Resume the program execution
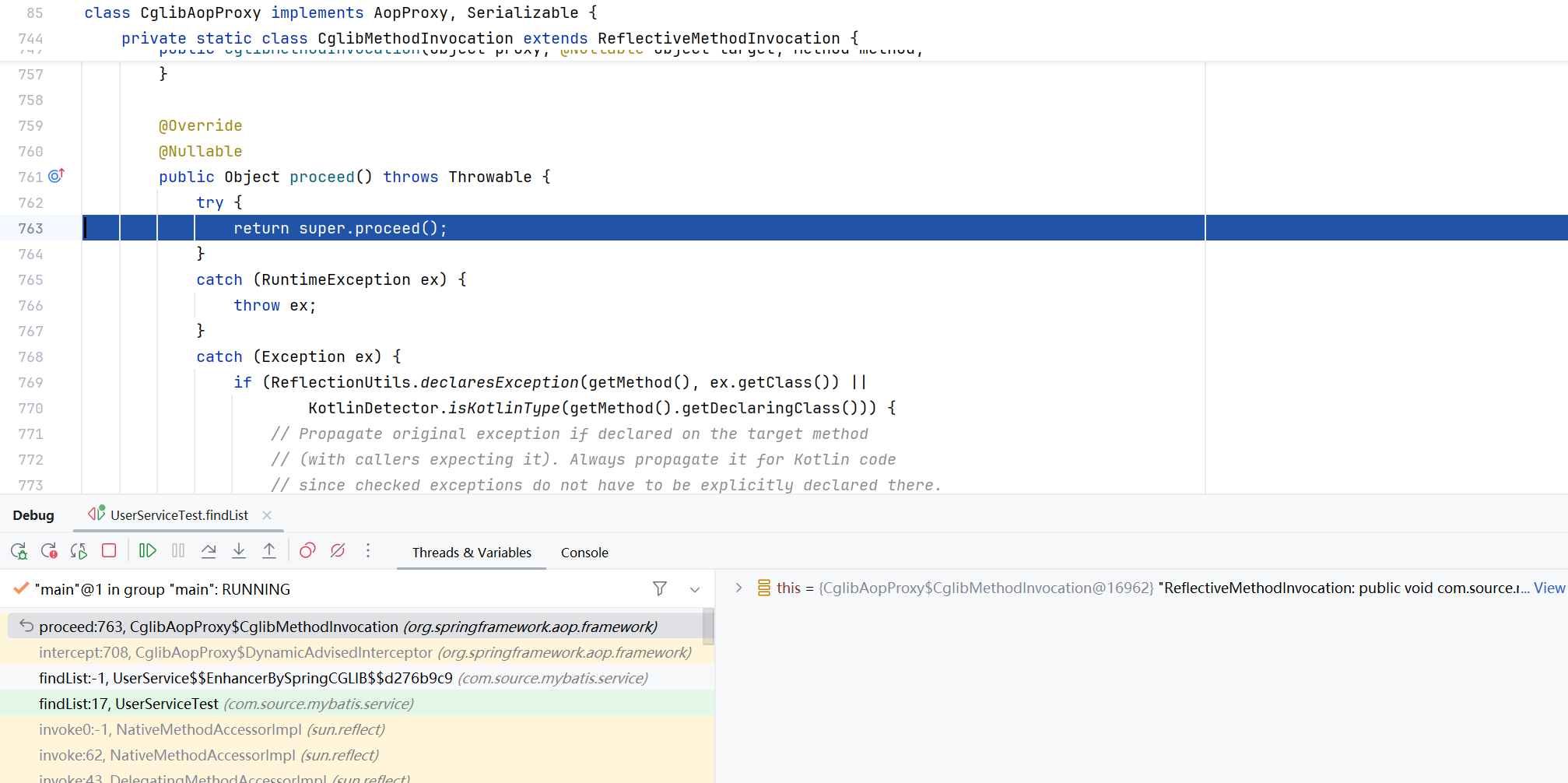Viewport: 1568px width, 783px height. tap(147, 551)
